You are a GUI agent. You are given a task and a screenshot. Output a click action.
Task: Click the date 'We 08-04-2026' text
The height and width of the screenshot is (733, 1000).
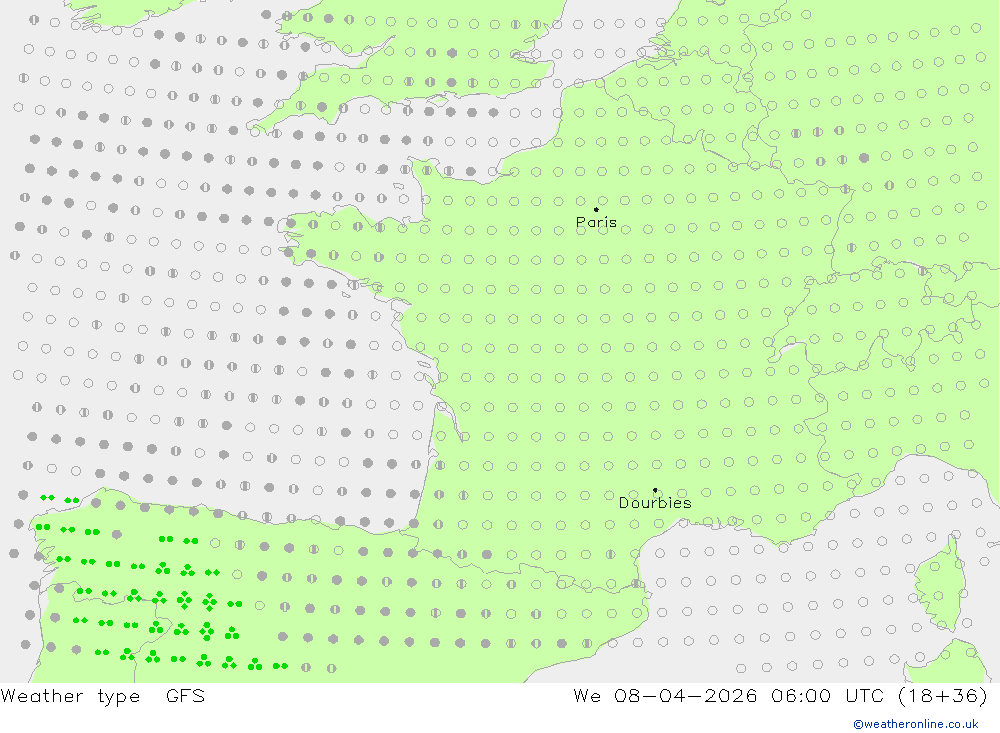pos(665,695)
